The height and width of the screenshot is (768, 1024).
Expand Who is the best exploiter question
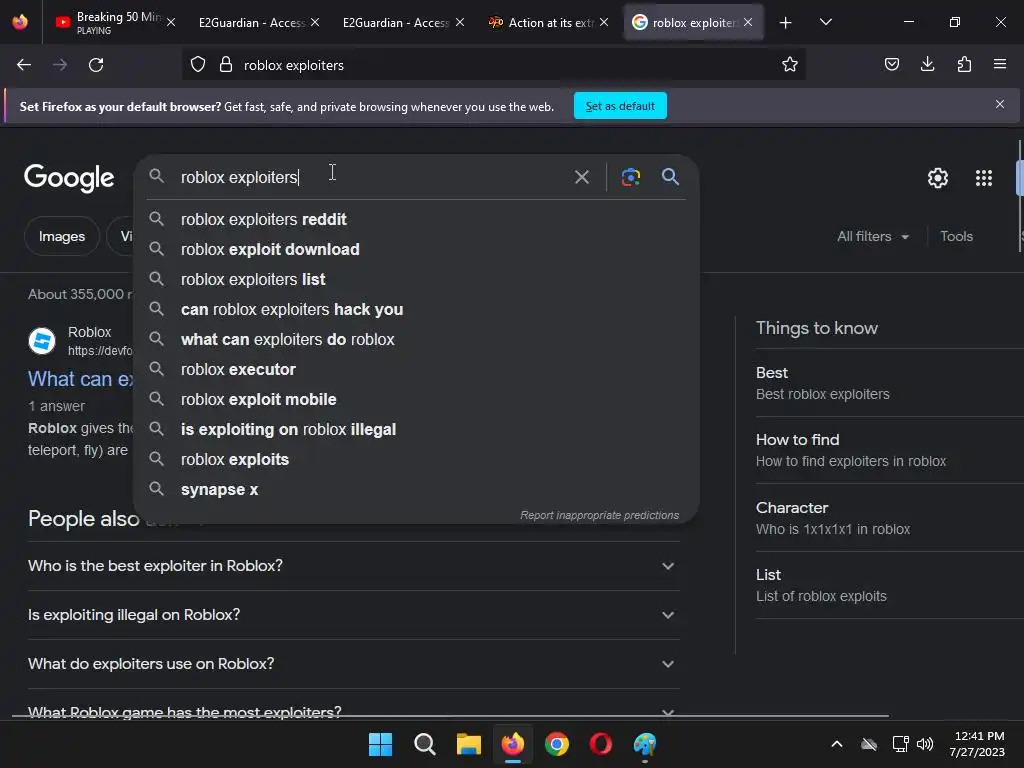[353, 566]
